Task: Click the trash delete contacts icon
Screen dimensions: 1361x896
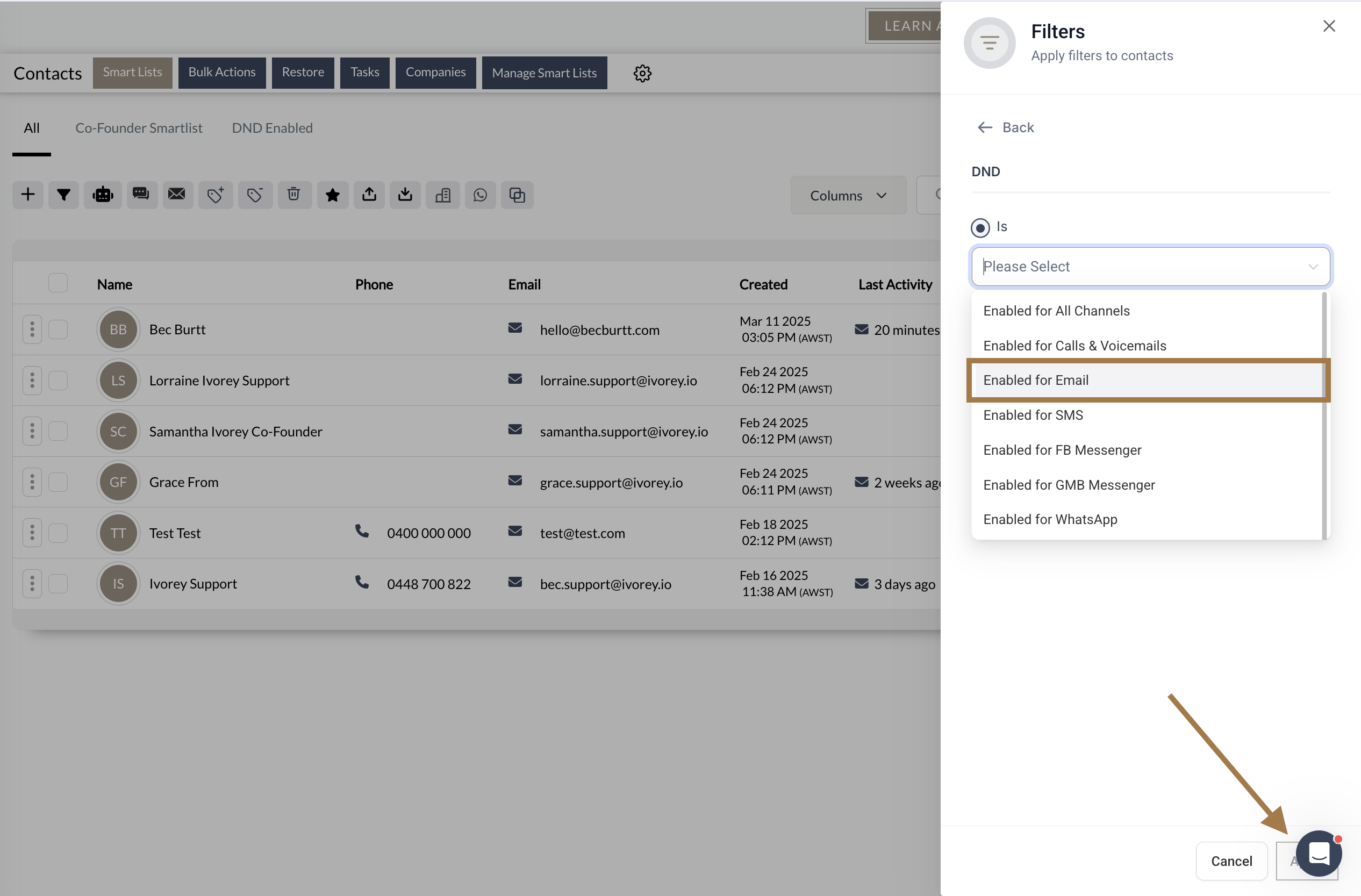Action: click(x=294, y=195)
